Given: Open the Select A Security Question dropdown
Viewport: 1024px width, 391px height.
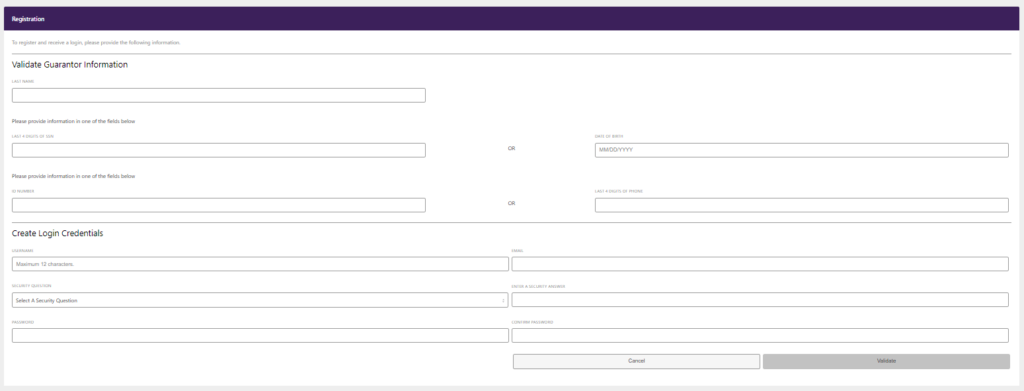Looking at the screenshot, I should [260, 300].
